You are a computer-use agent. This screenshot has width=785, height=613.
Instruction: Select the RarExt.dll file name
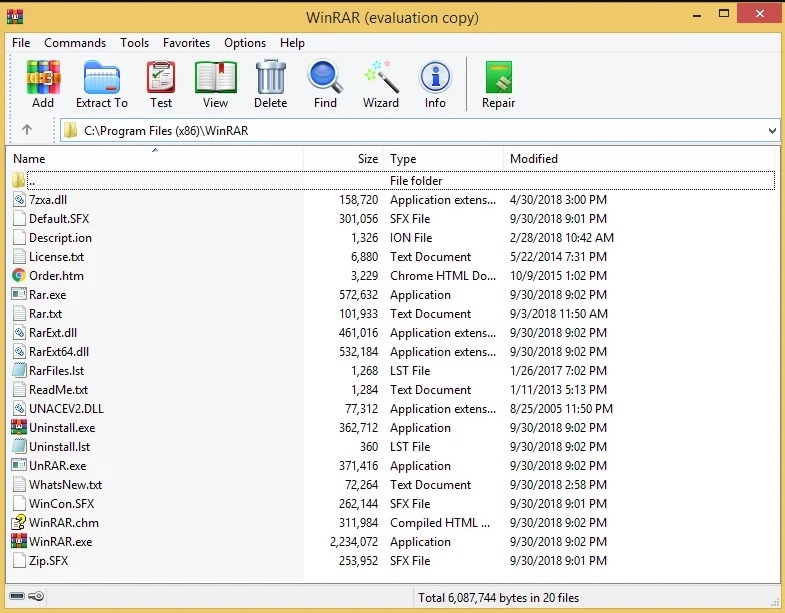click(x=53, y=333)
